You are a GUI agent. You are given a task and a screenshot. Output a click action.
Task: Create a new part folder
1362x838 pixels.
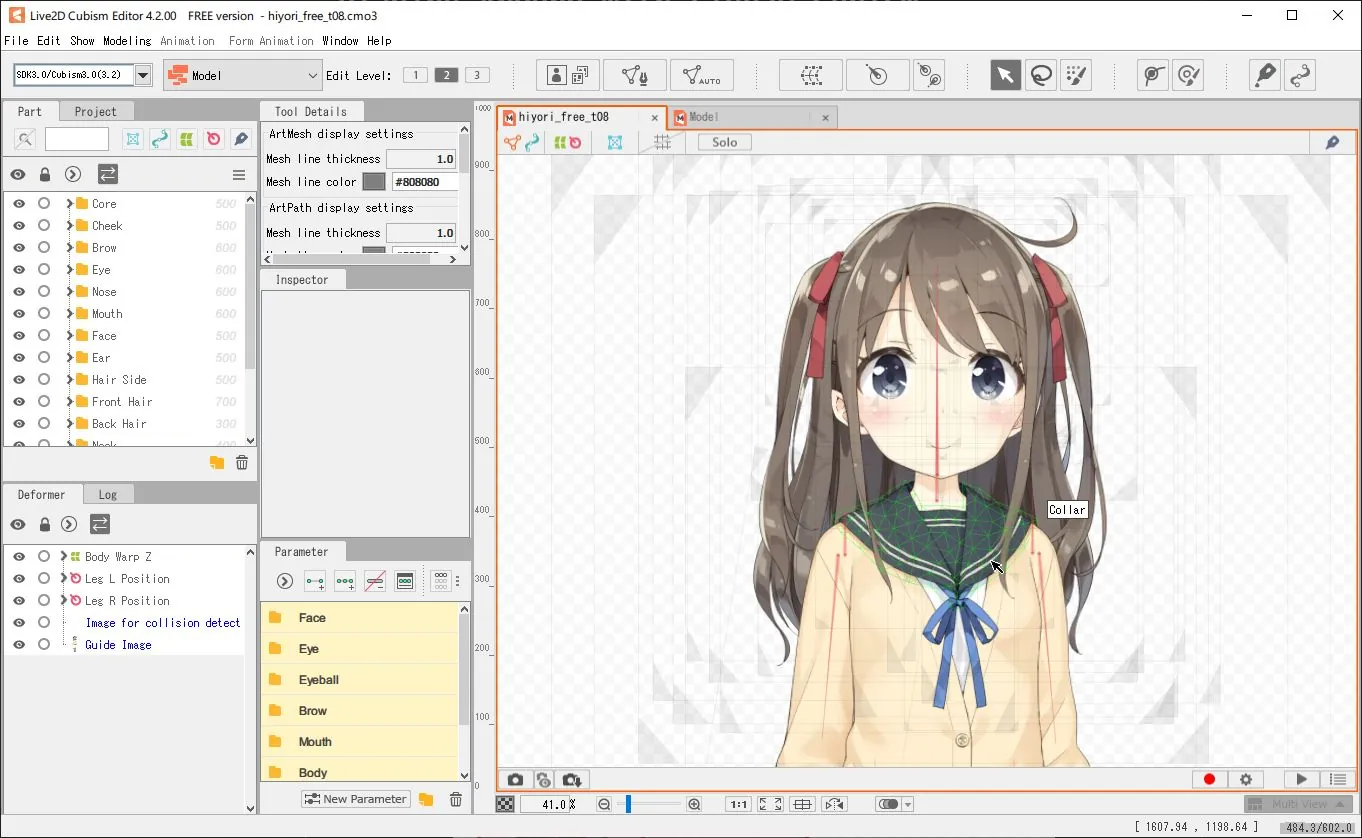217,462
